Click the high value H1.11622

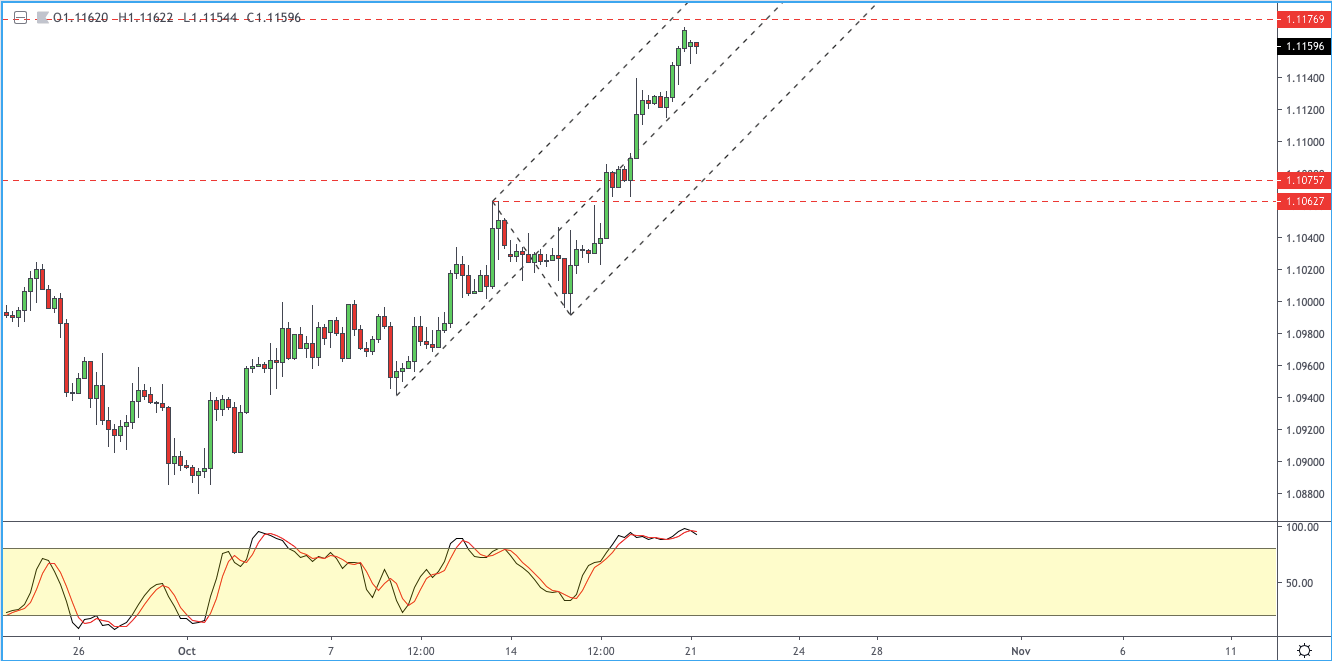(145, 18)
